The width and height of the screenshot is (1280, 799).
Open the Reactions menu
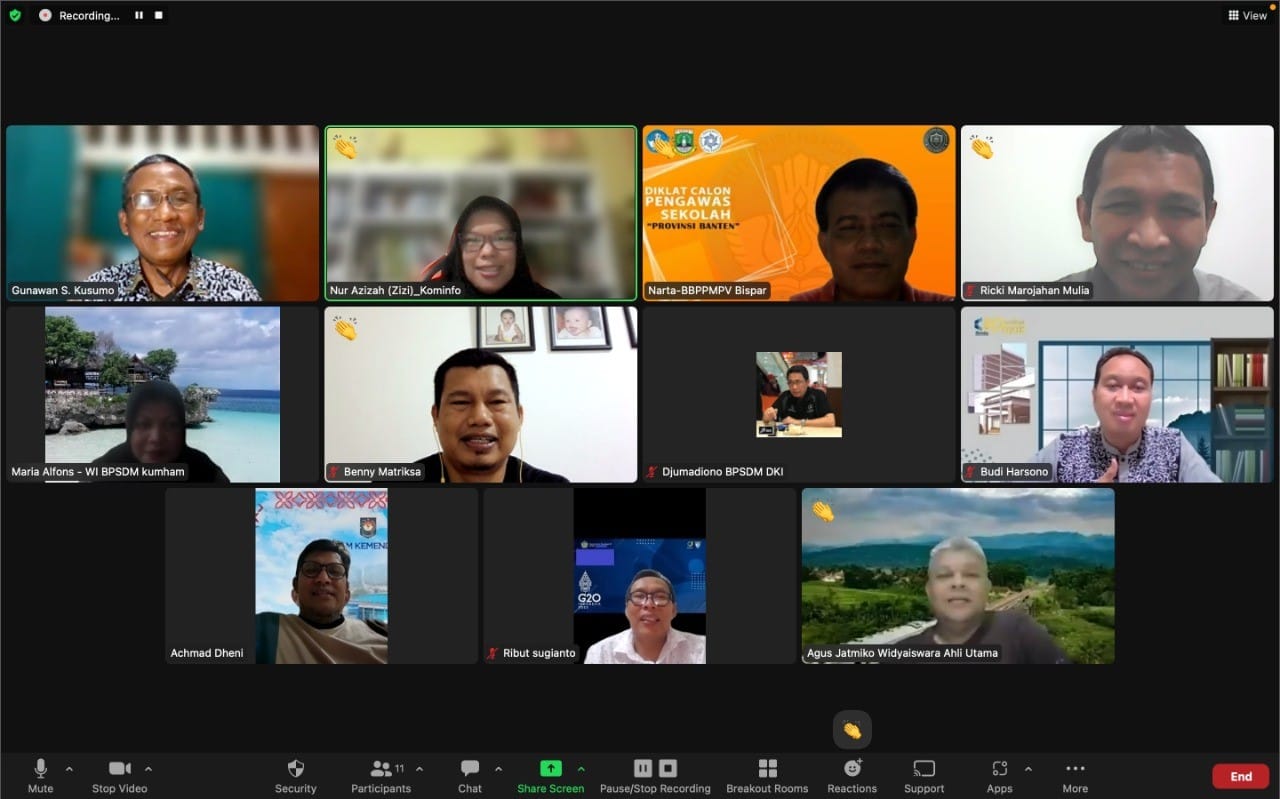[x=852, y=776]
